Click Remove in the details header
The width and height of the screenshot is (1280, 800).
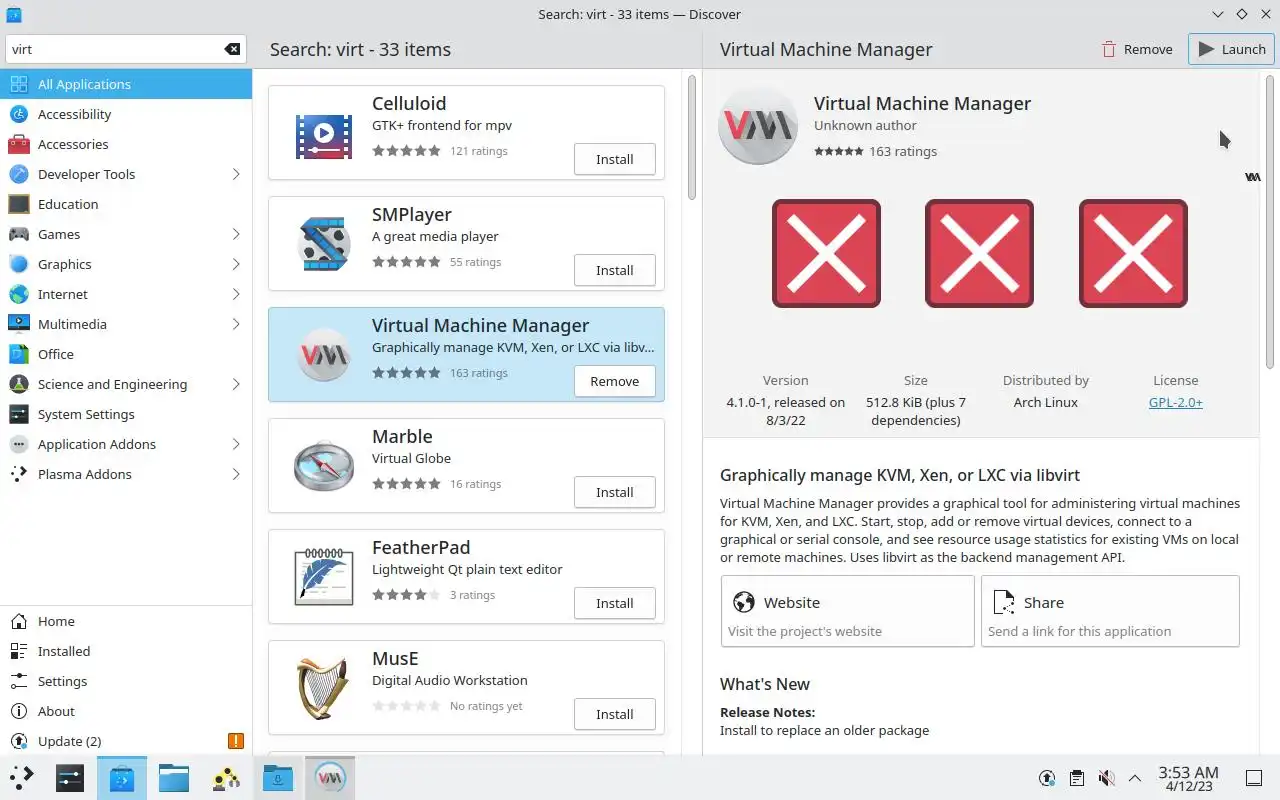[1136, 49]
